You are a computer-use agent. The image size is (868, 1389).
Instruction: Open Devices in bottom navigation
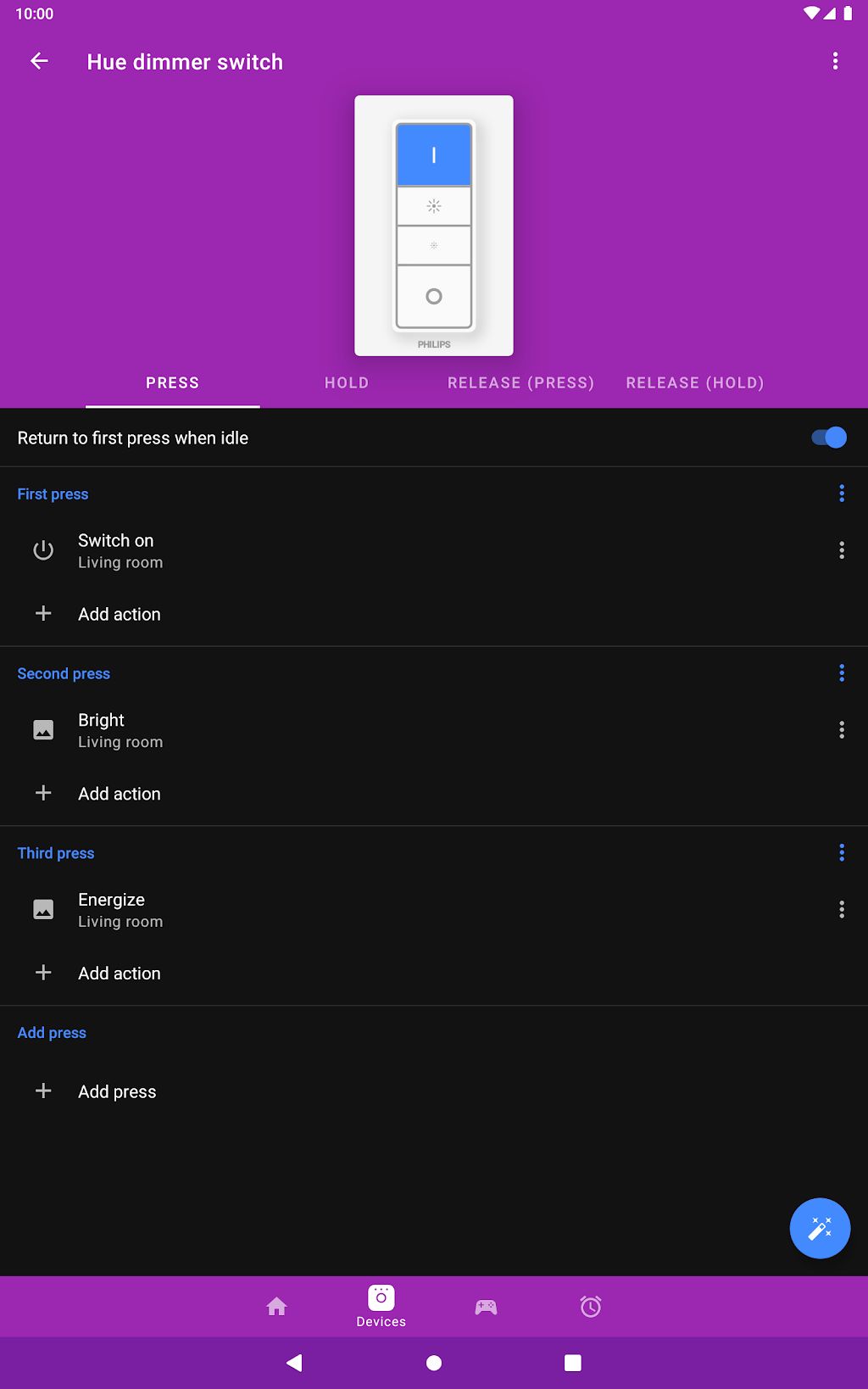point(381,1307)
